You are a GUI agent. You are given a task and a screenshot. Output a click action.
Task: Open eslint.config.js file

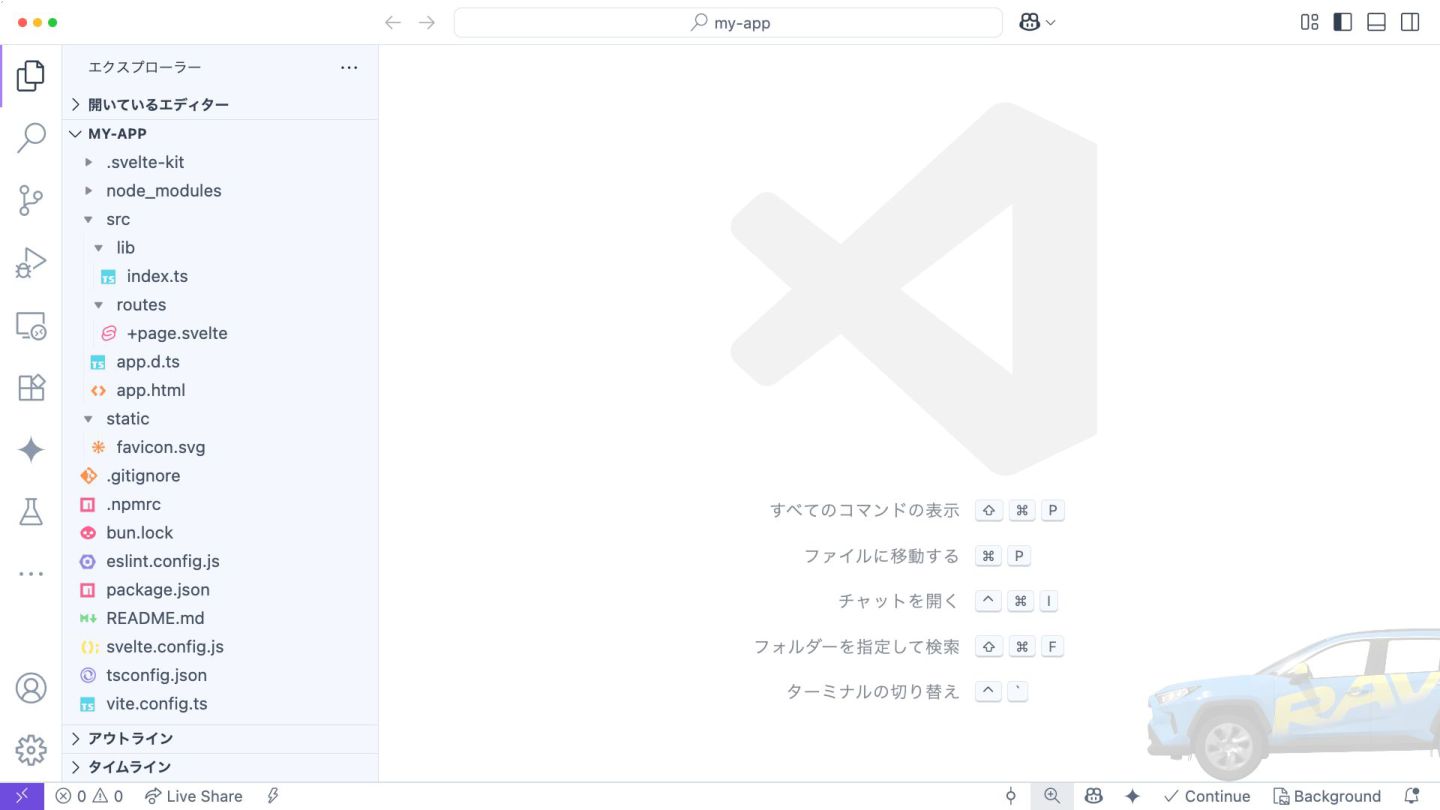pyautogui.click(x=220, y=561)
